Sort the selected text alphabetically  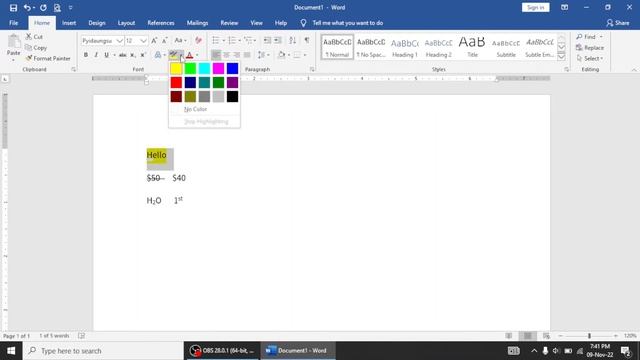pyautogui.click(x=293, y=40)
